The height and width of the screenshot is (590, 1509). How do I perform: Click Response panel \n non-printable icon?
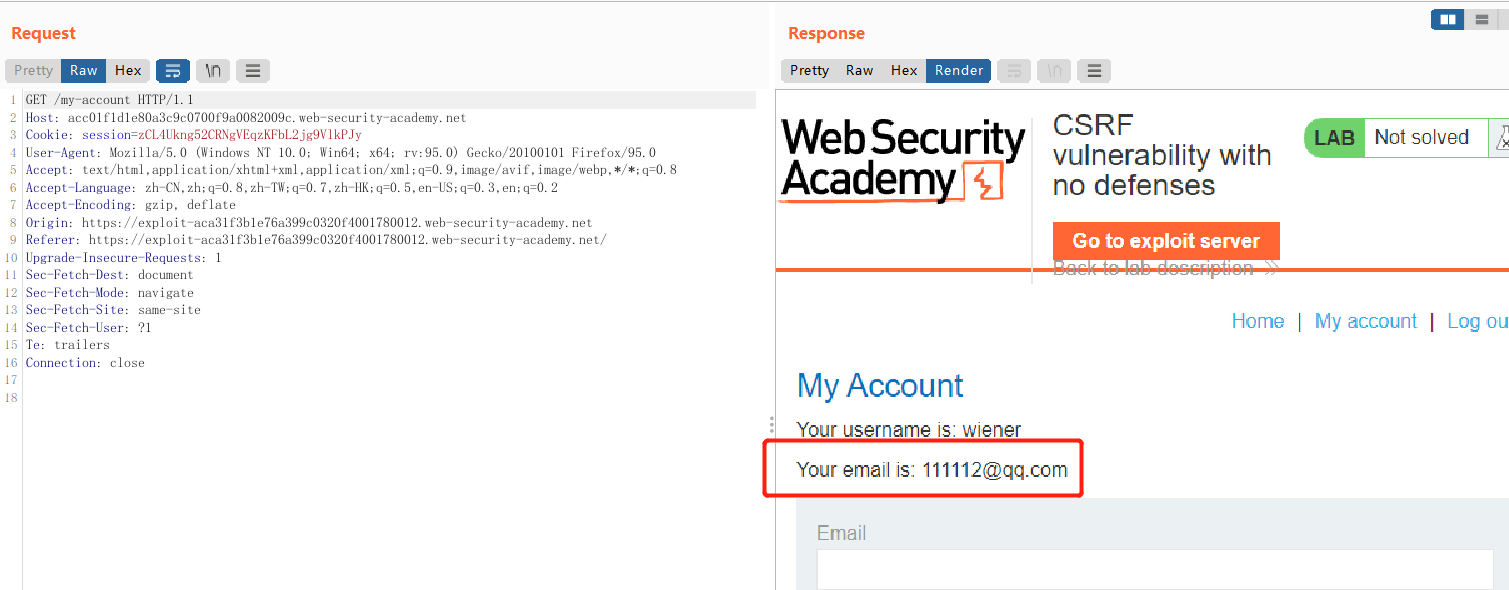[x=1053, y=71]
